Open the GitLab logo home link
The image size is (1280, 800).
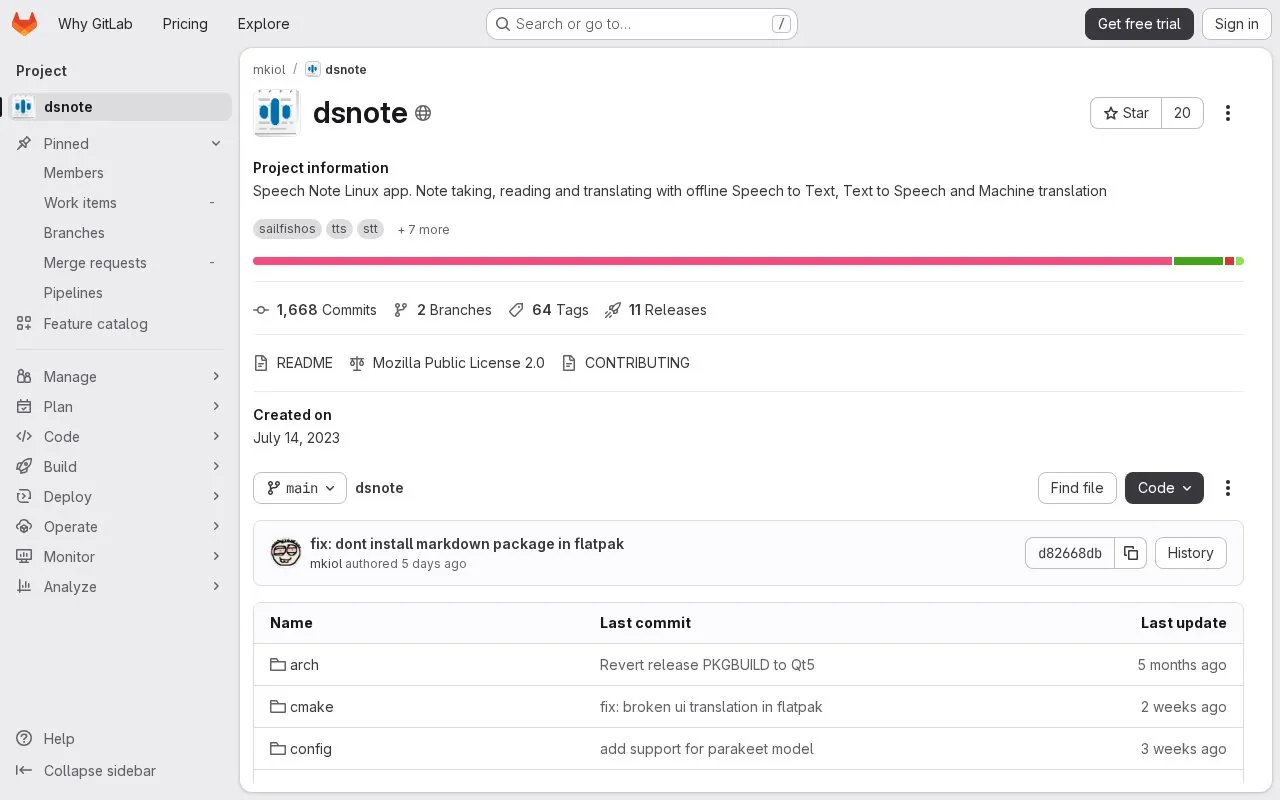[24, 24]
